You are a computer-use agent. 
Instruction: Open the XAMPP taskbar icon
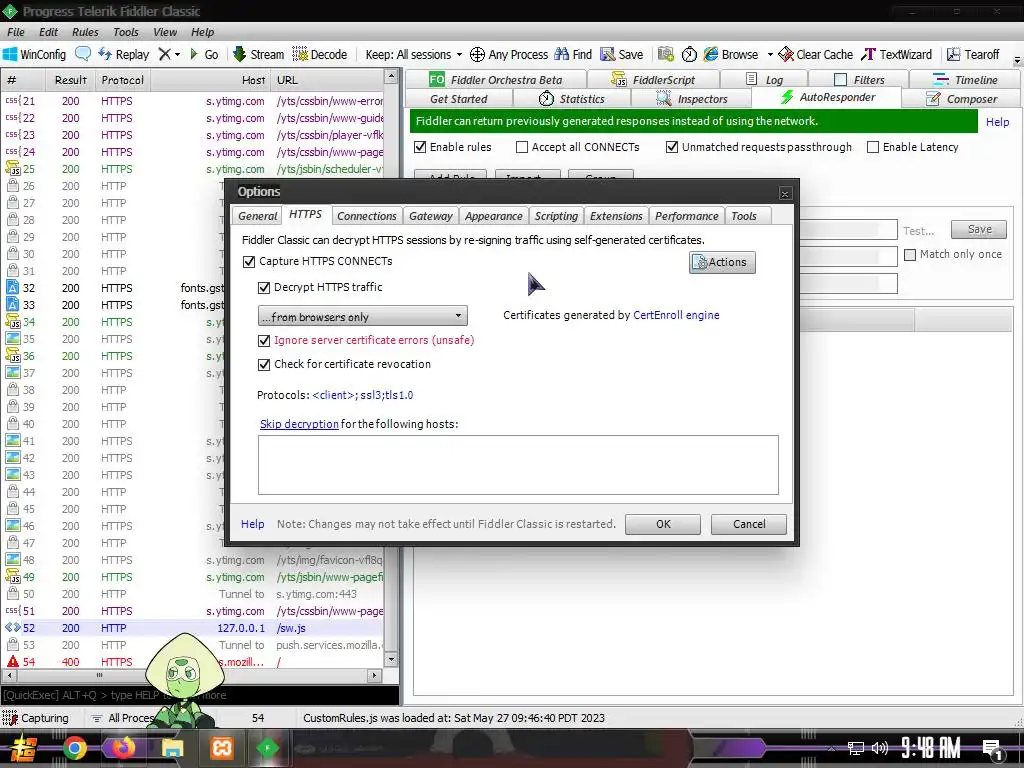[x=221, y=748]
